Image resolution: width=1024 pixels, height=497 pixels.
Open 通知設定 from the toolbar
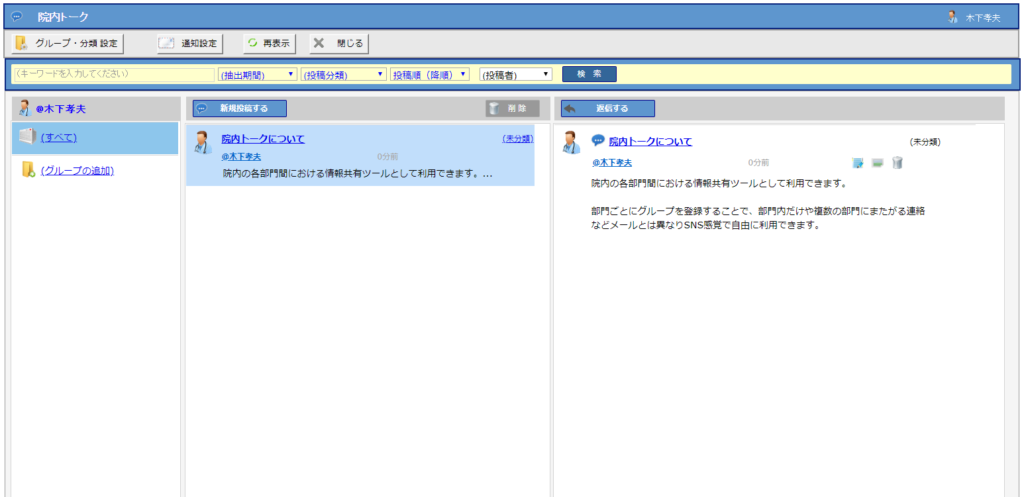pos(190,43)
